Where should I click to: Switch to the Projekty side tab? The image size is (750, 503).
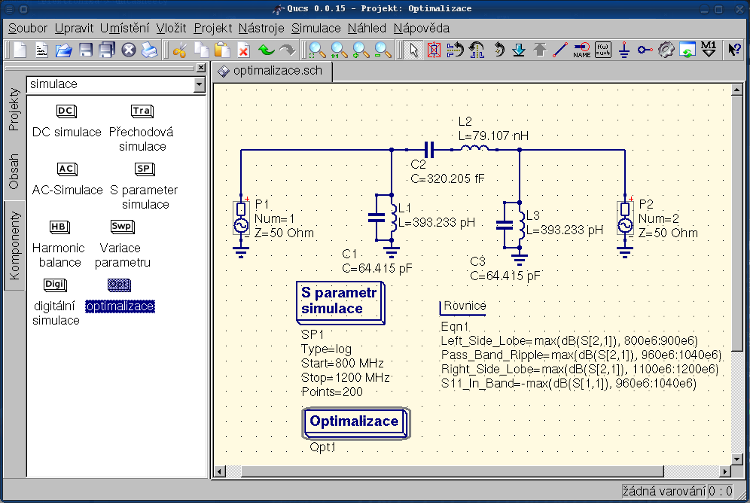[x=14, y=111]
